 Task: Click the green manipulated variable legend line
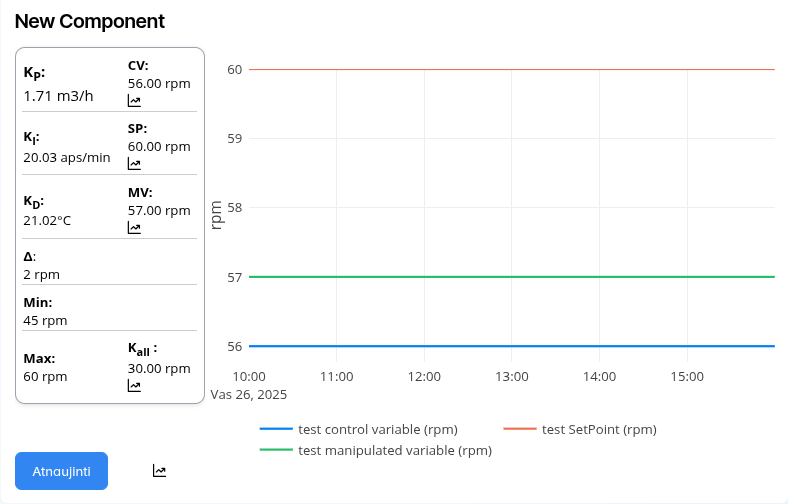click(x=276, y=450)
